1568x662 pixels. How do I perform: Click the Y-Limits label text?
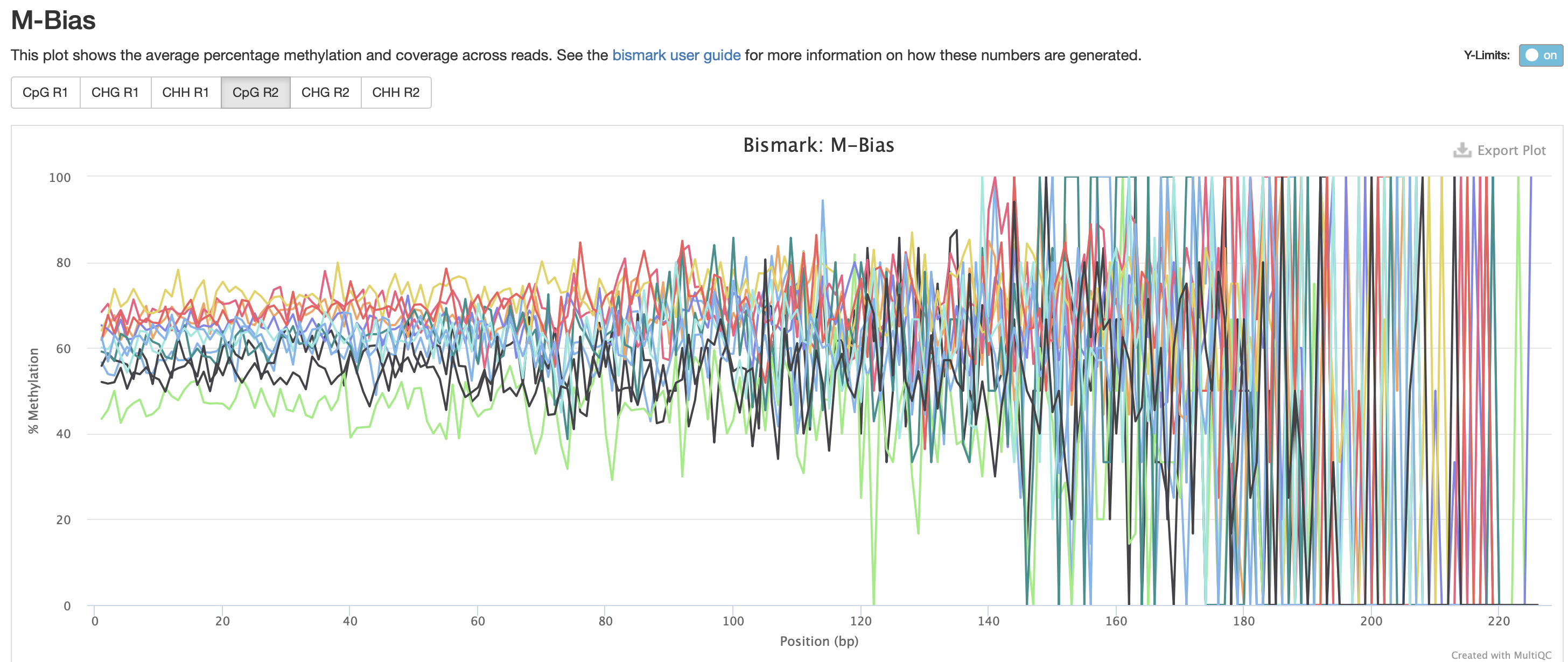[1487, 55]
